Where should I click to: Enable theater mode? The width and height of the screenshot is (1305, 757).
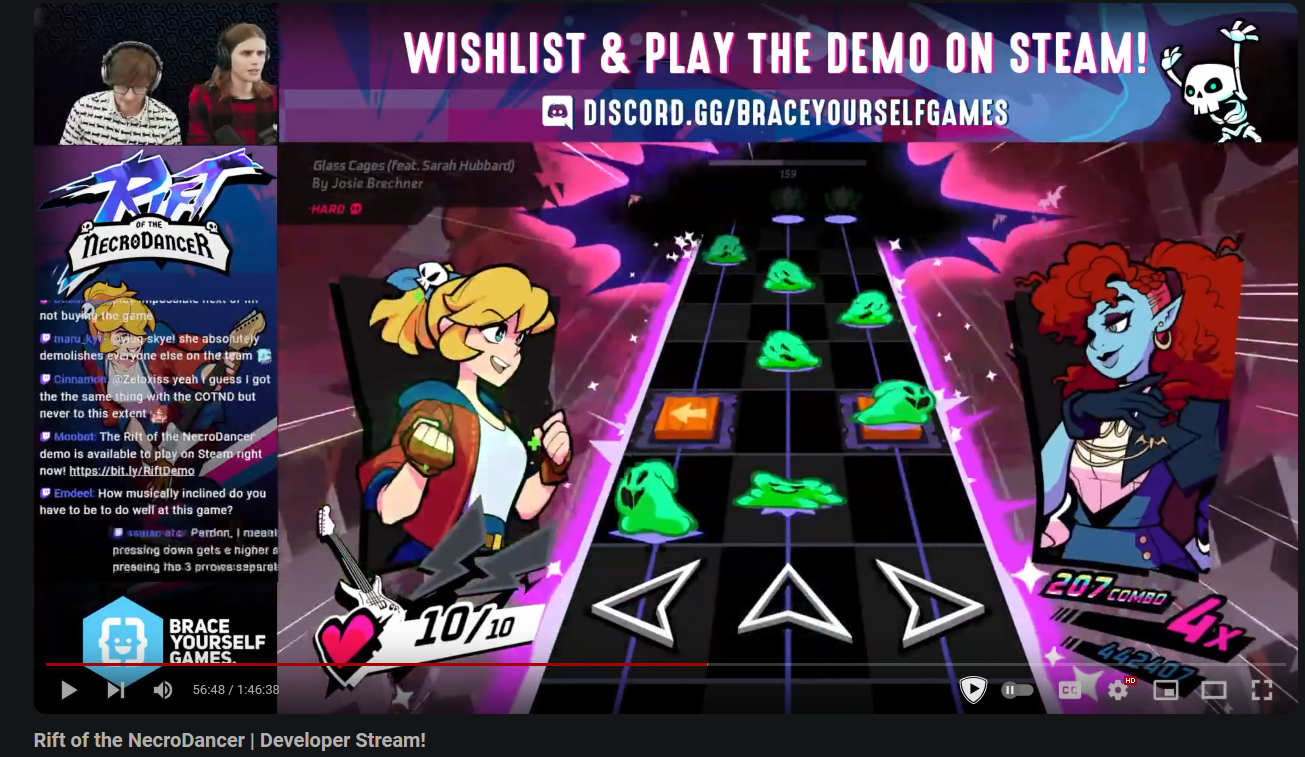point(1213,690)
